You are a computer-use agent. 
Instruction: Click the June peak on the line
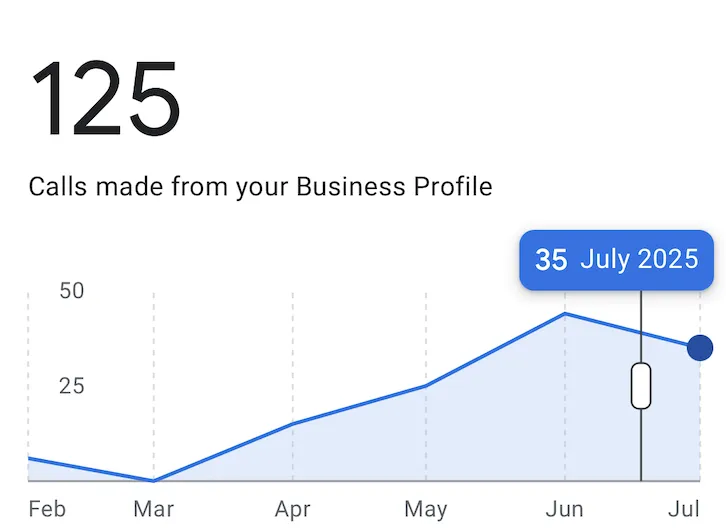[565, 314]
